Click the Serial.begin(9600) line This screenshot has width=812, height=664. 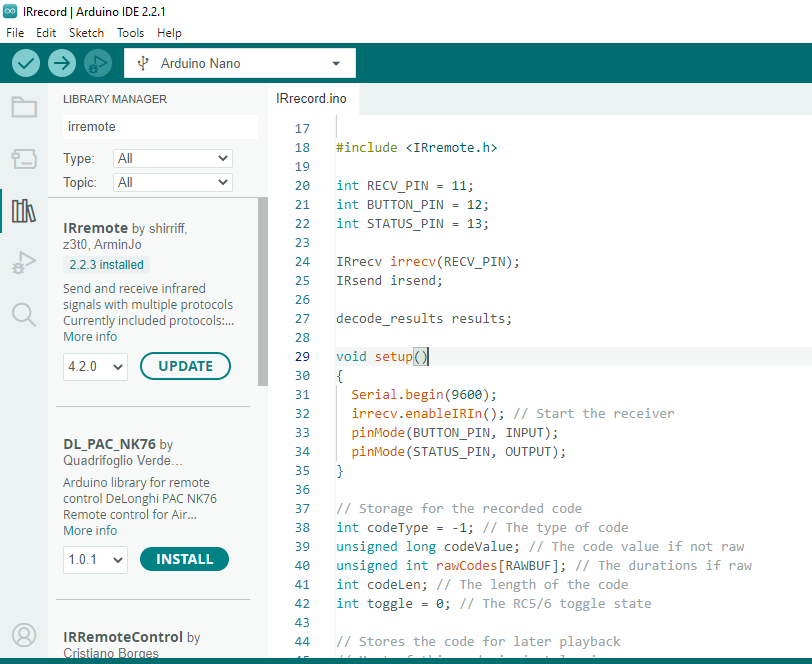(x=424, y=395)
